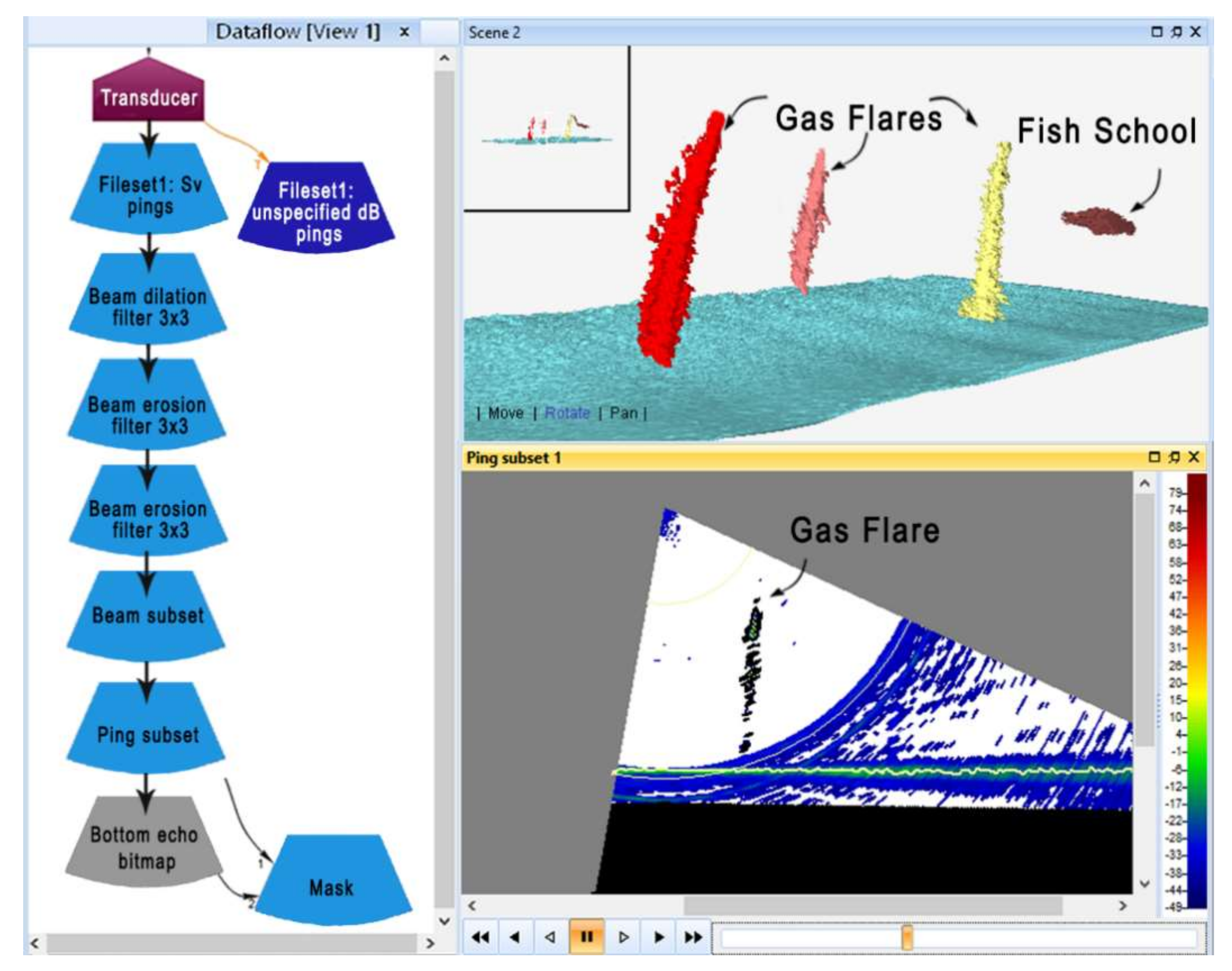
Task: Jump to first ping with rewind button
Action: pyautogui.click(x=480, y=936)
